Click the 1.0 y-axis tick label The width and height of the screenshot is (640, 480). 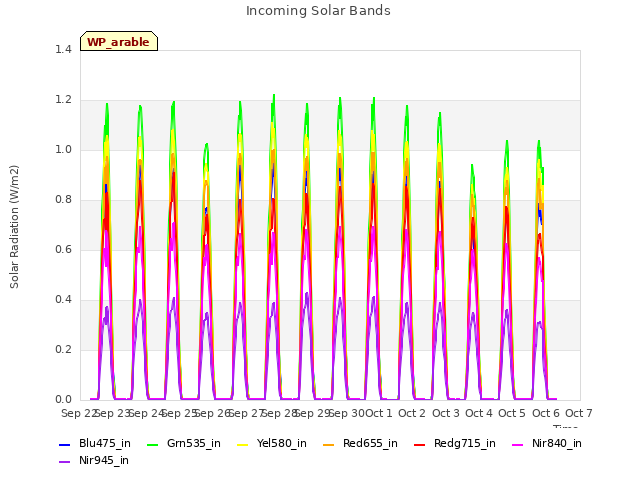click(63, 149)
